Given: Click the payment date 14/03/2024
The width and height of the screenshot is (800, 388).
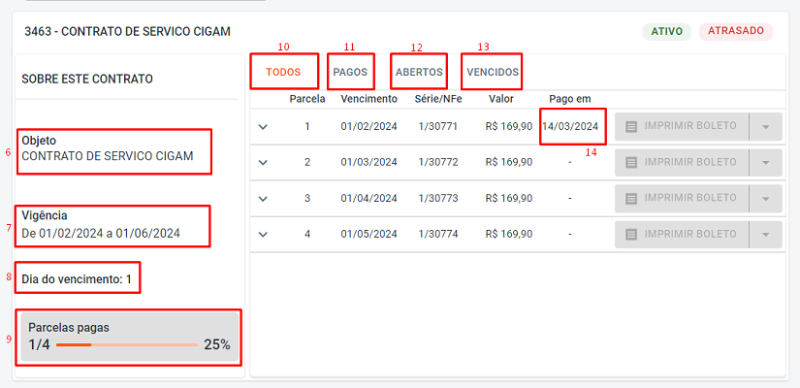Looking at the screenshot, I should (570, 126).
